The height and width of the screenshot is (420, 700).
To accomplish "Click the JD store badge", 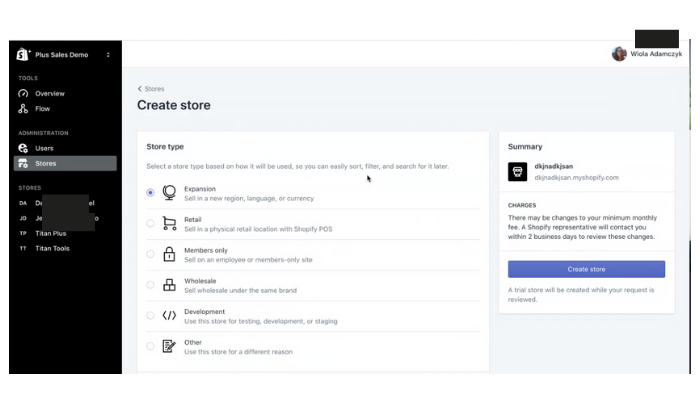I will tap(23, 218).
